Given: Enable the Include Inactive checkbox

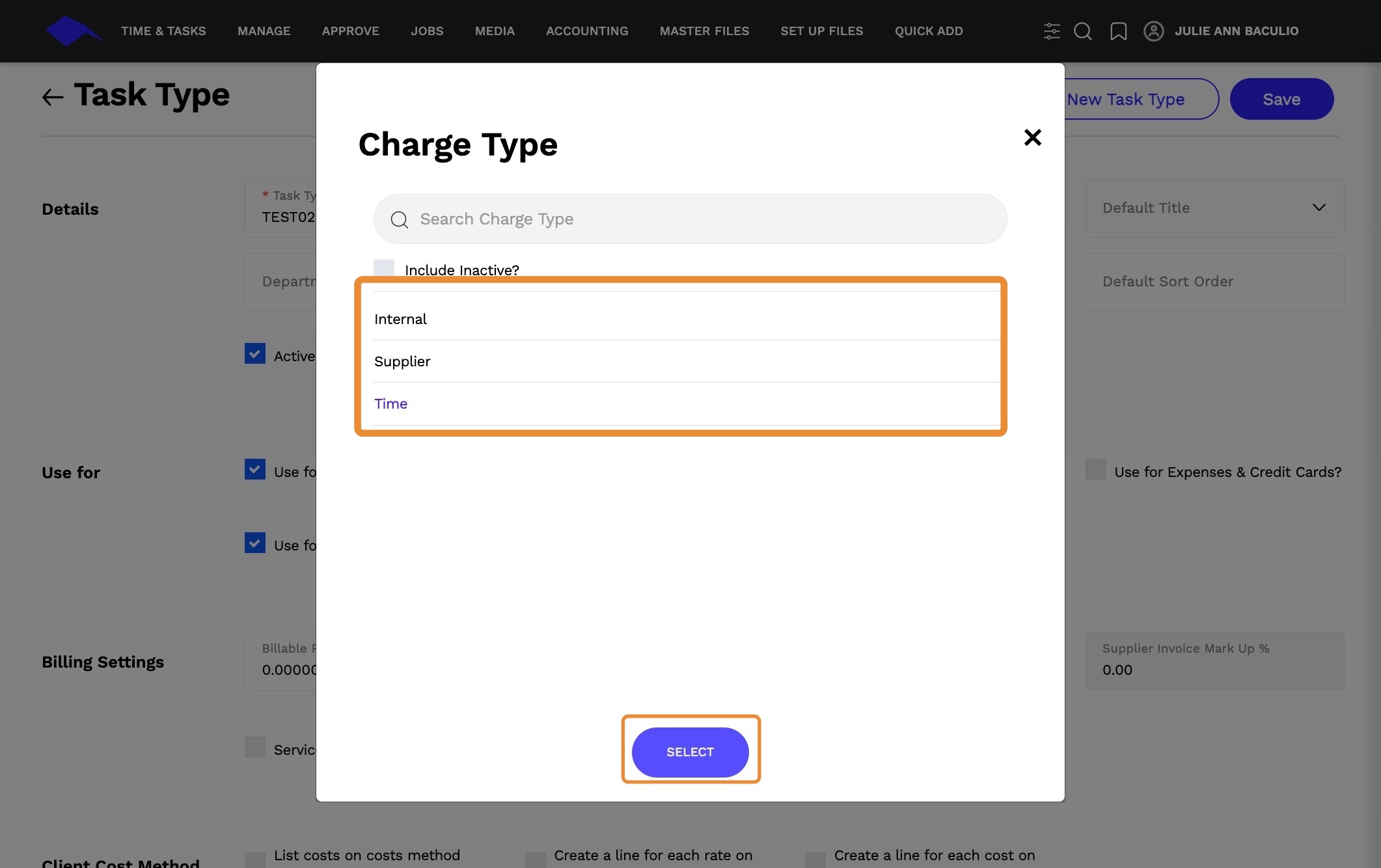Looking at the screenshot, I should pyautogui.click(x=384, y=269).
